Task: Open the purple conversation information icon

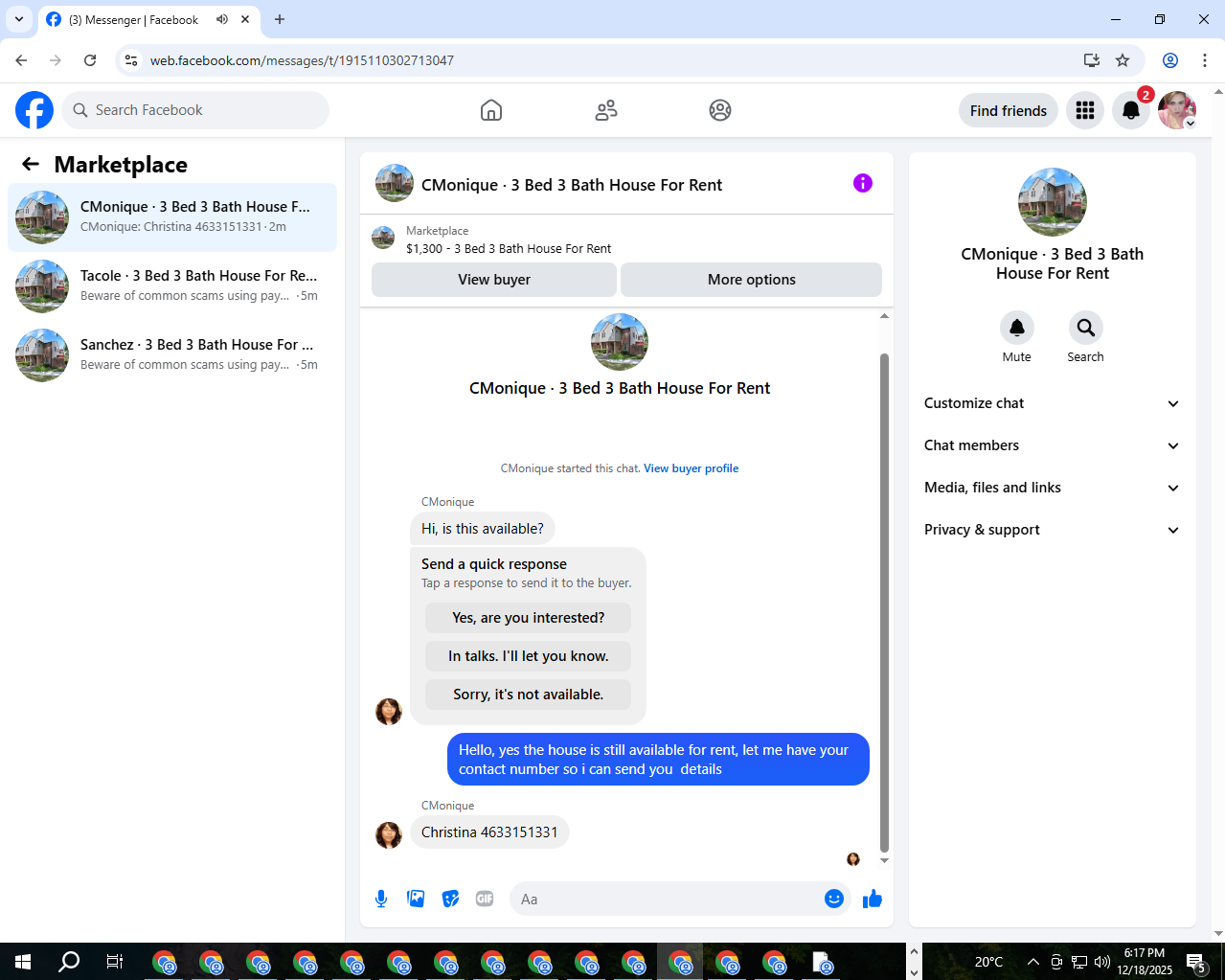Action: tap(863, 183)
